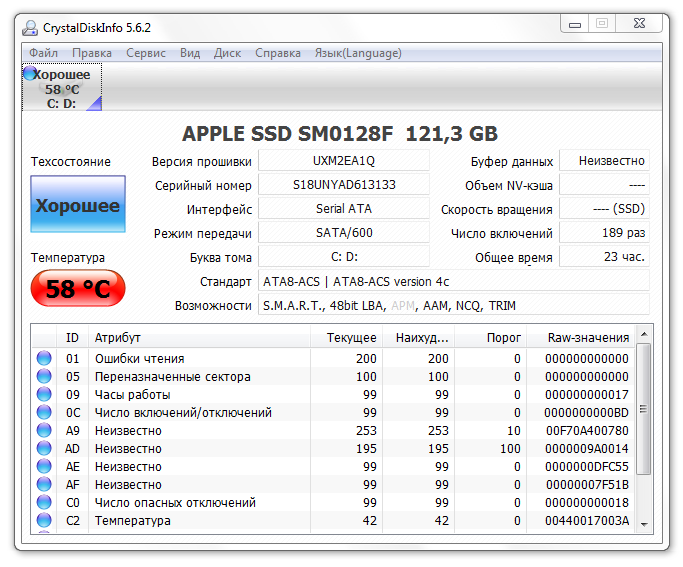Open the Файл menu
The width and height of the screenshot is (683, 567).
point(43,53)
